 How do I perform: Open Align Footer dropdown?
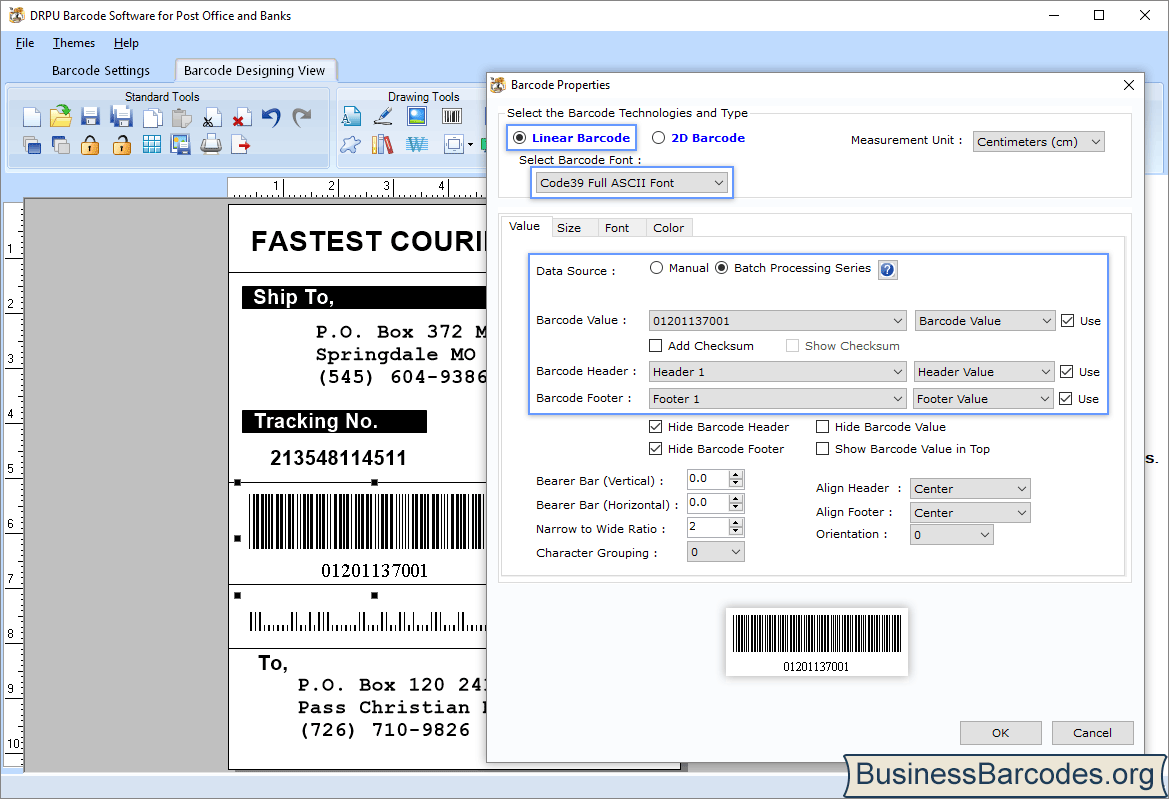click(971, 513)
